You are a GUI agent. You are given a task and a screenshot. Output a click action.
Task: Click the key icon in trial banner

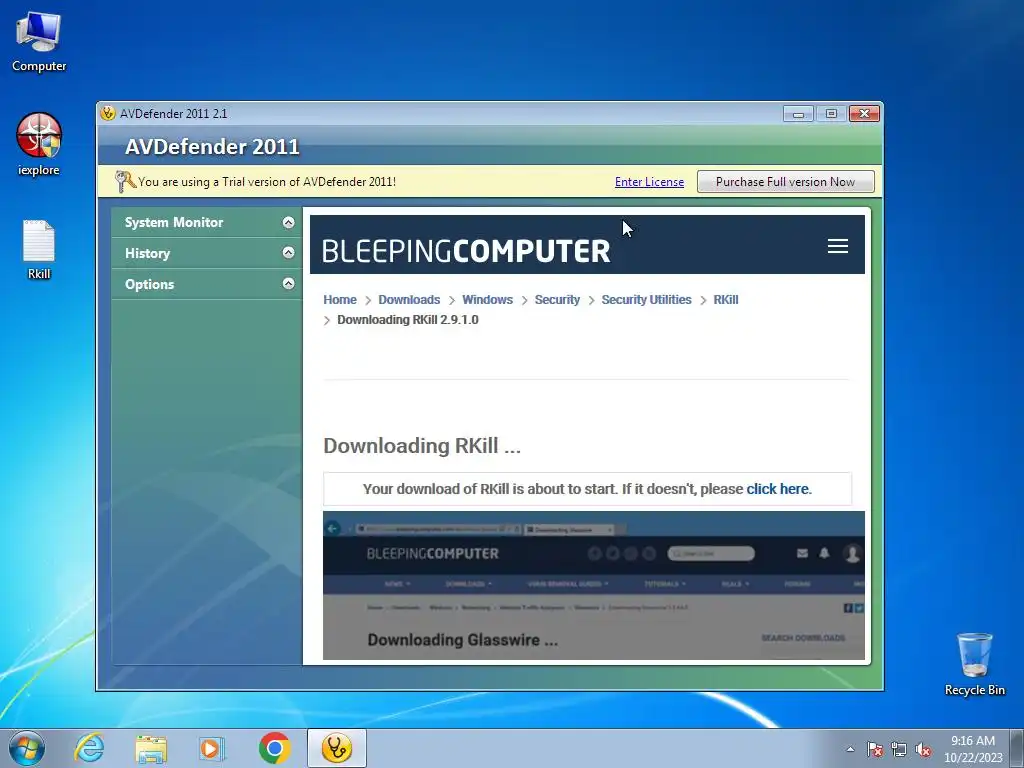coord(124,181)
